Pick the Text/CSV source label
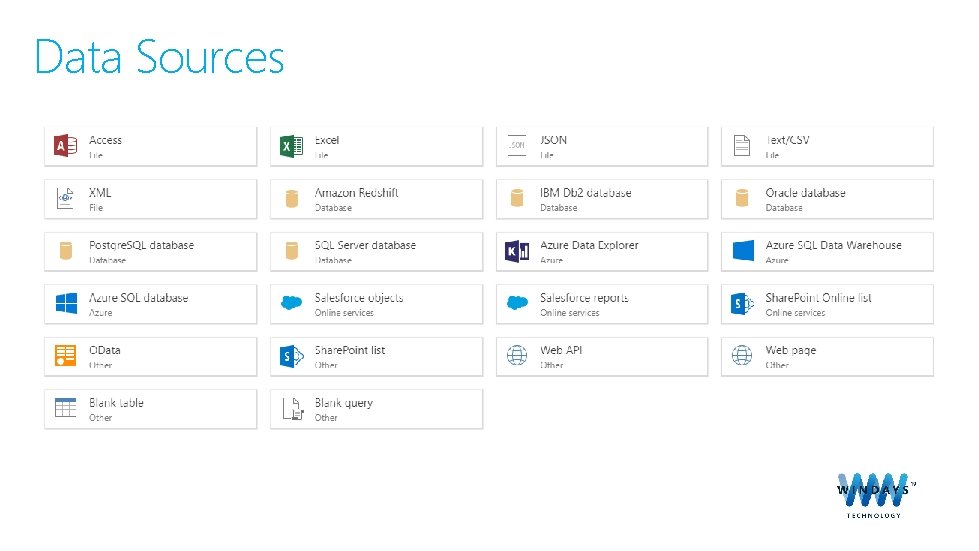Viewport: 979px width, 551px height. pos(788,140)
